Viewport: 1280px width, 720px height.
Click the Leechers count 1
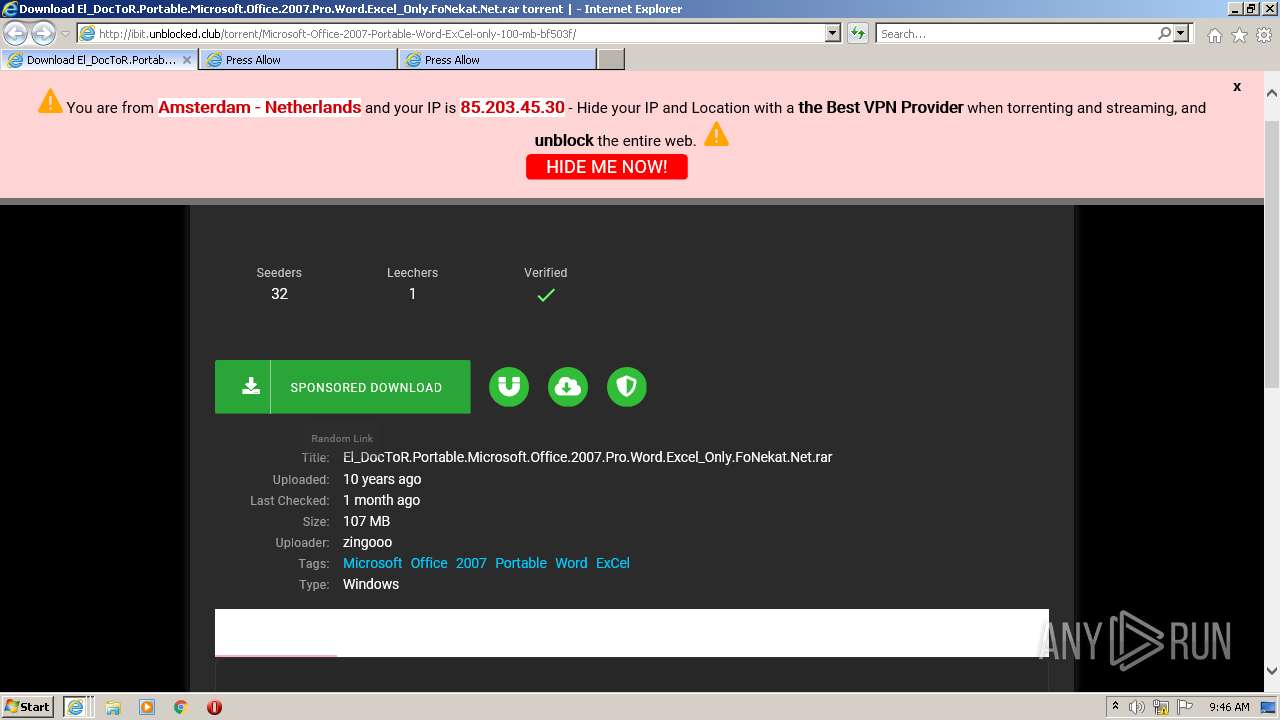[412, 294]
